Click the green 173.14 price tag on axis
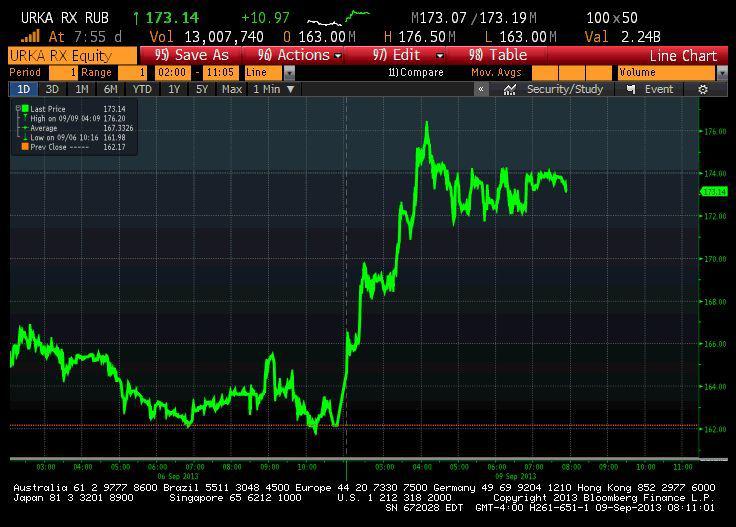736x527 pixels. coord(713,191)
